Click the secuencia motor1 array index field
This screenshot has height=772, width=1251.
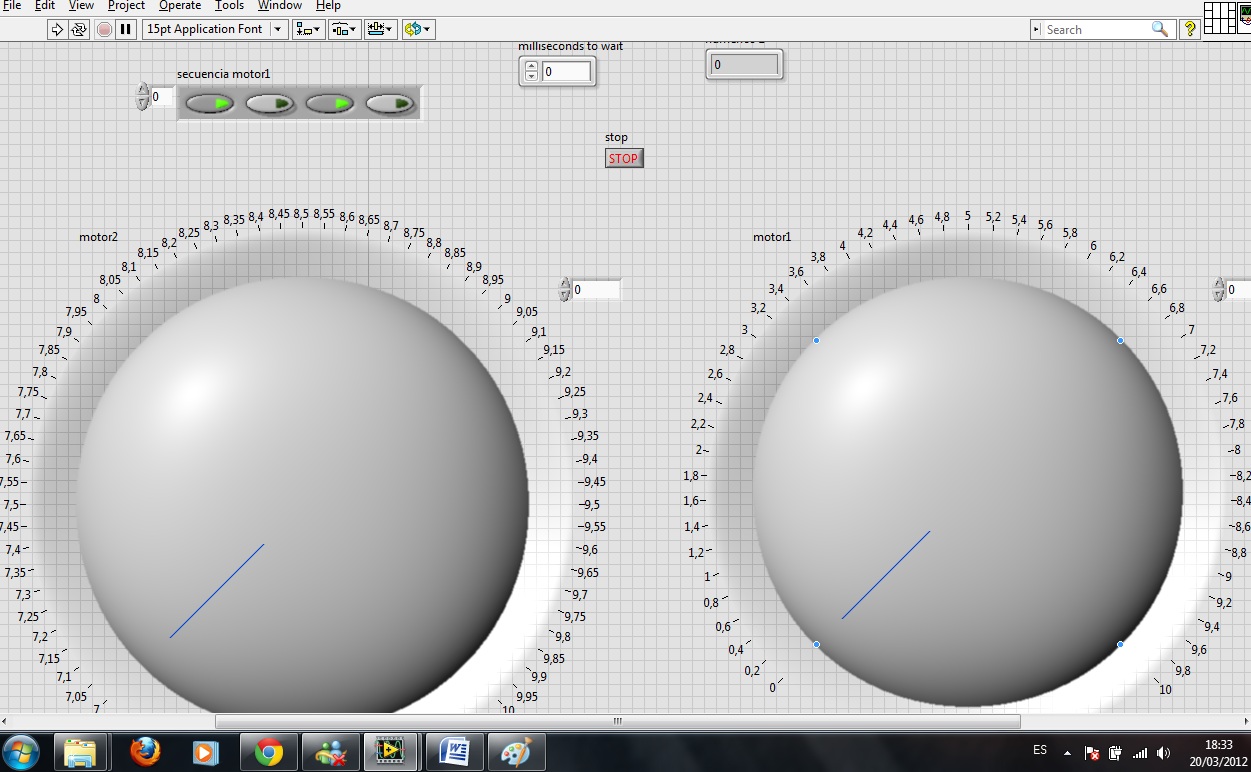point(161,97)
